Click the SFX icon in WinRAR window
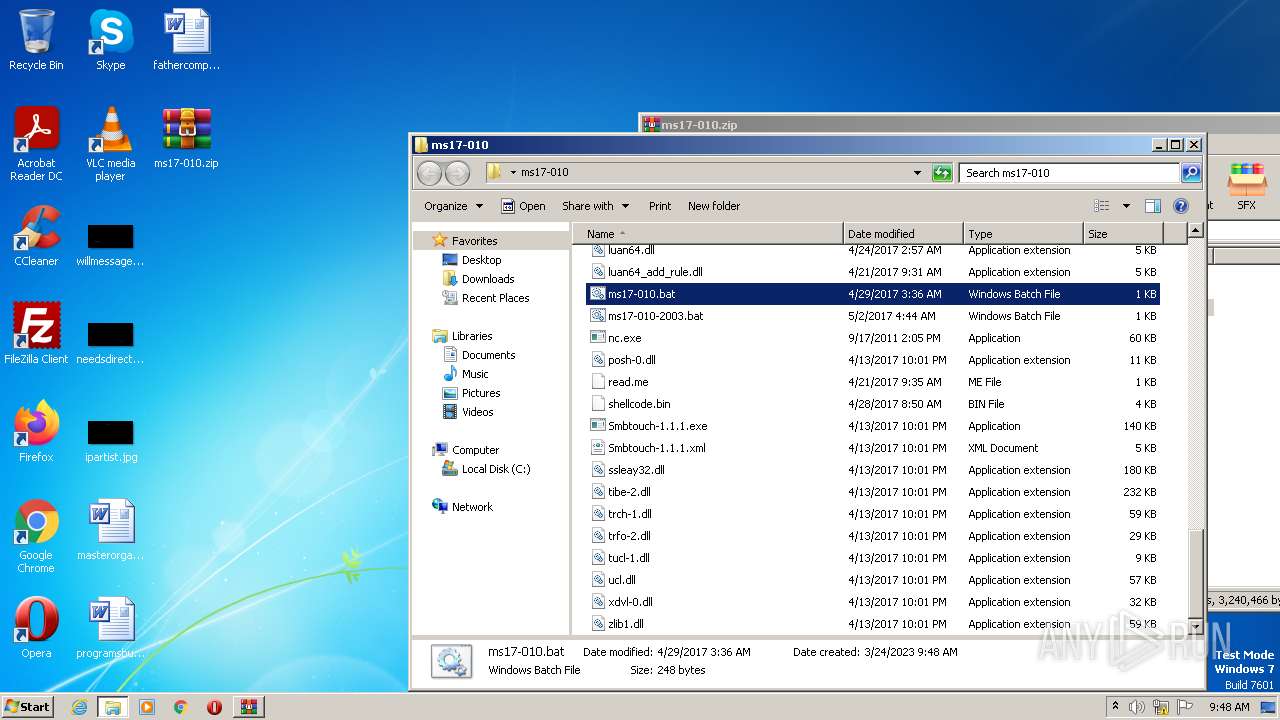Screen dimensions: 1280x720 [1246, 187]
